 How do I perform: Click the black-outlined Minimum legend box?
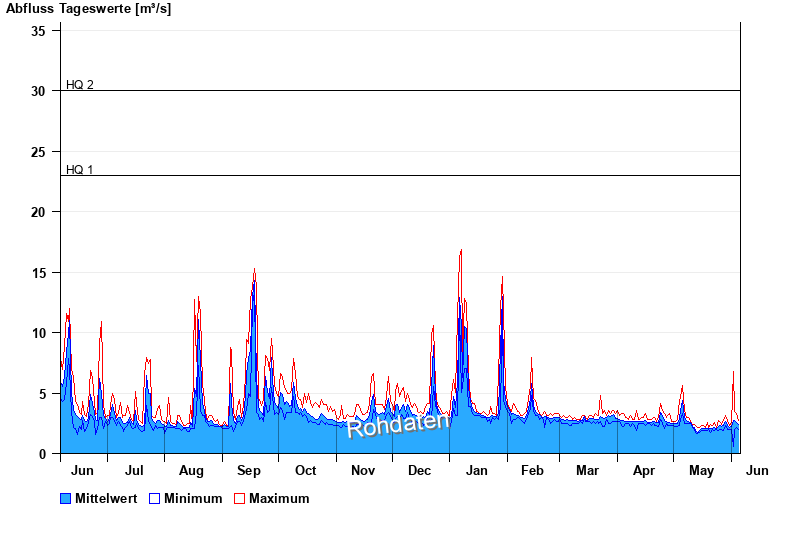click(x=155, y=499)
